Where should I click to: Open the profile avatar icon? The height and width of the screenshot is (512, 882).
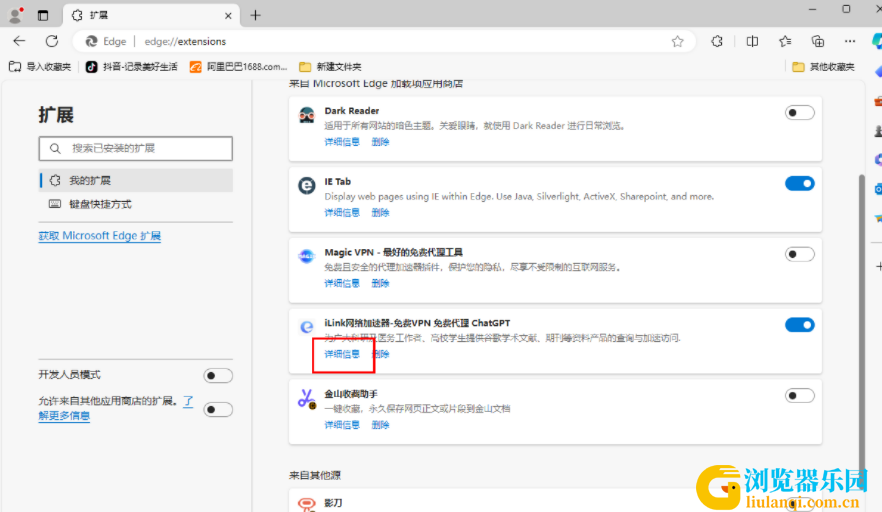coord(15,15)
